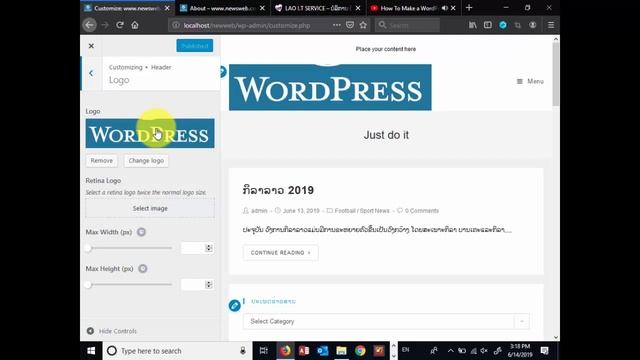Viewport: 640px width, 360px height.
Task: Click Hide Controls at the panel bottom
Action: [x=112, y=331]
